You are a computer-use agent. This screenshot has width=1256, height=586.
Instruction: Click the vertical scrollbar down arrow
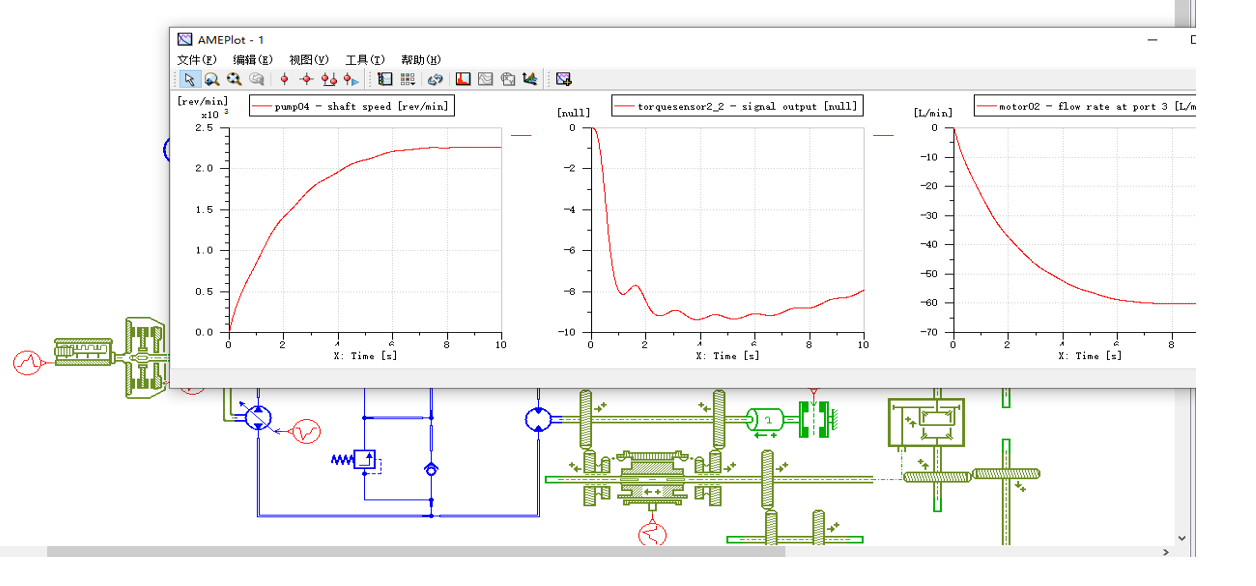click(x=1183, y=538)
